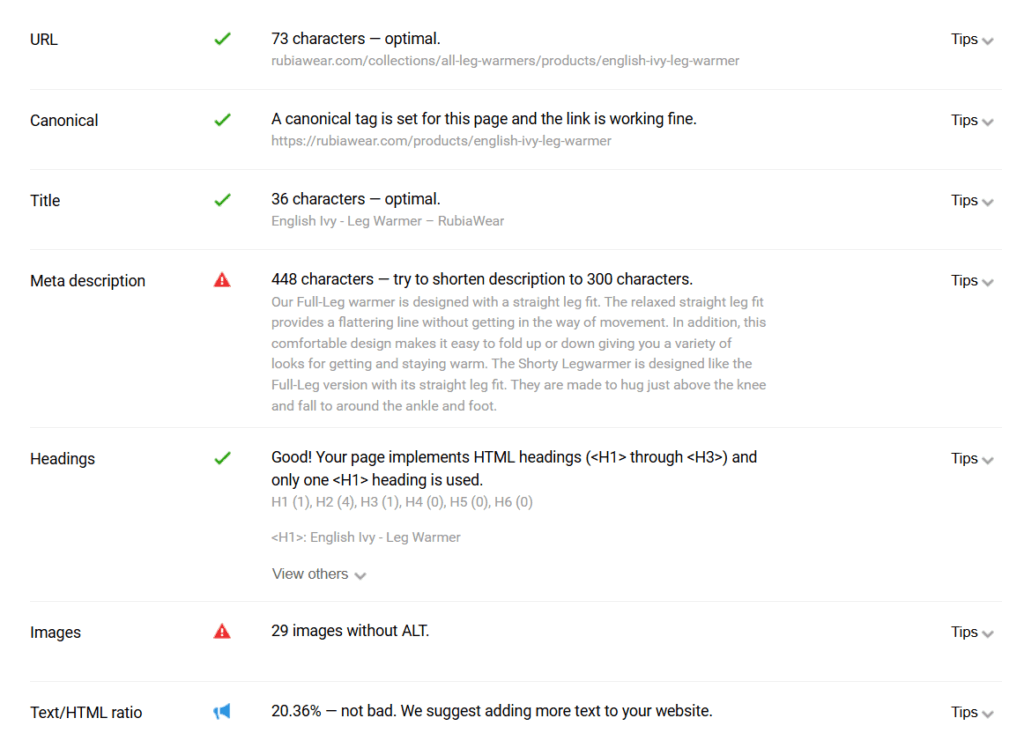Expand Tips for the URL row
Screen dimensions: 1024x733
pyautogui.click(x=972, y=39)
